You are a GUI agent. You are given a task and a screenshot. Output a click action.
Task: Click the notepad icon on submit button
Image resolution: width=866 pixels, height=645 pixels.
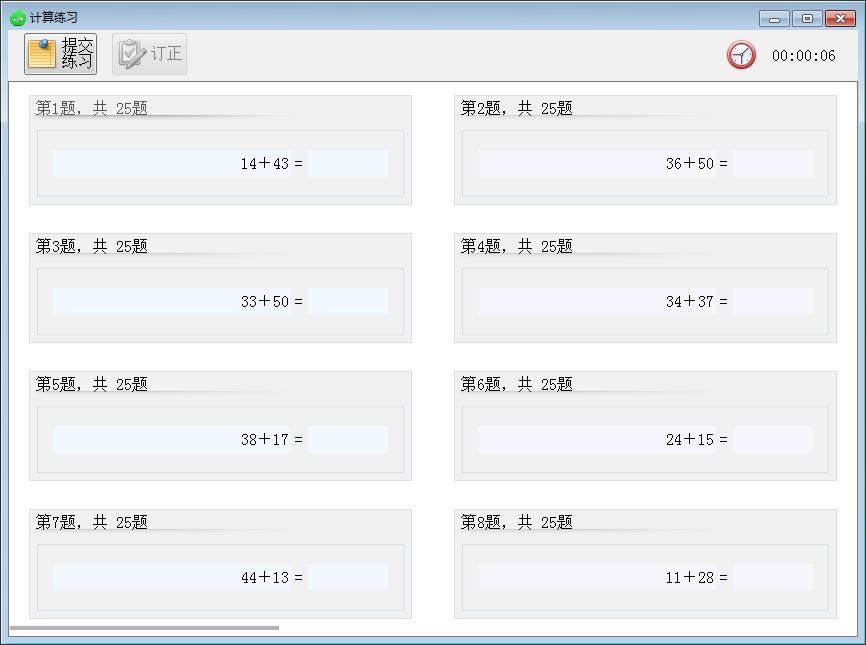click(x=42, y=54)
